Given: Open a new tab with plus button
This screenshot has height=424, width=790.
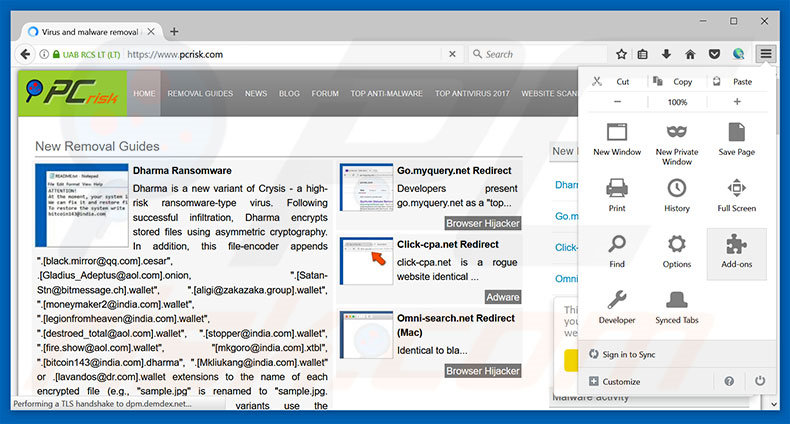Looking at the screenshot, I should click(174, 32).
